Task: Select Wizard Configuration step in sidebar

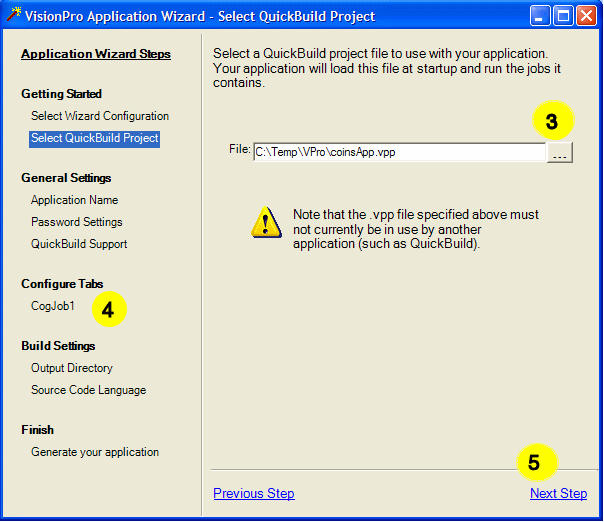Action: click(x=100, y=116)
